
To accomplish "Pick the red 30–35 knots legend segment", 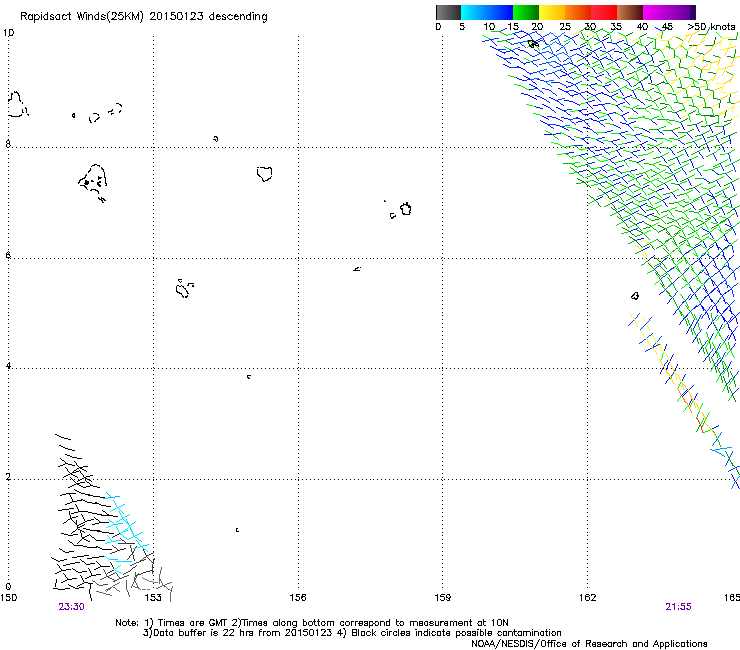I will (x=604, y=12).
